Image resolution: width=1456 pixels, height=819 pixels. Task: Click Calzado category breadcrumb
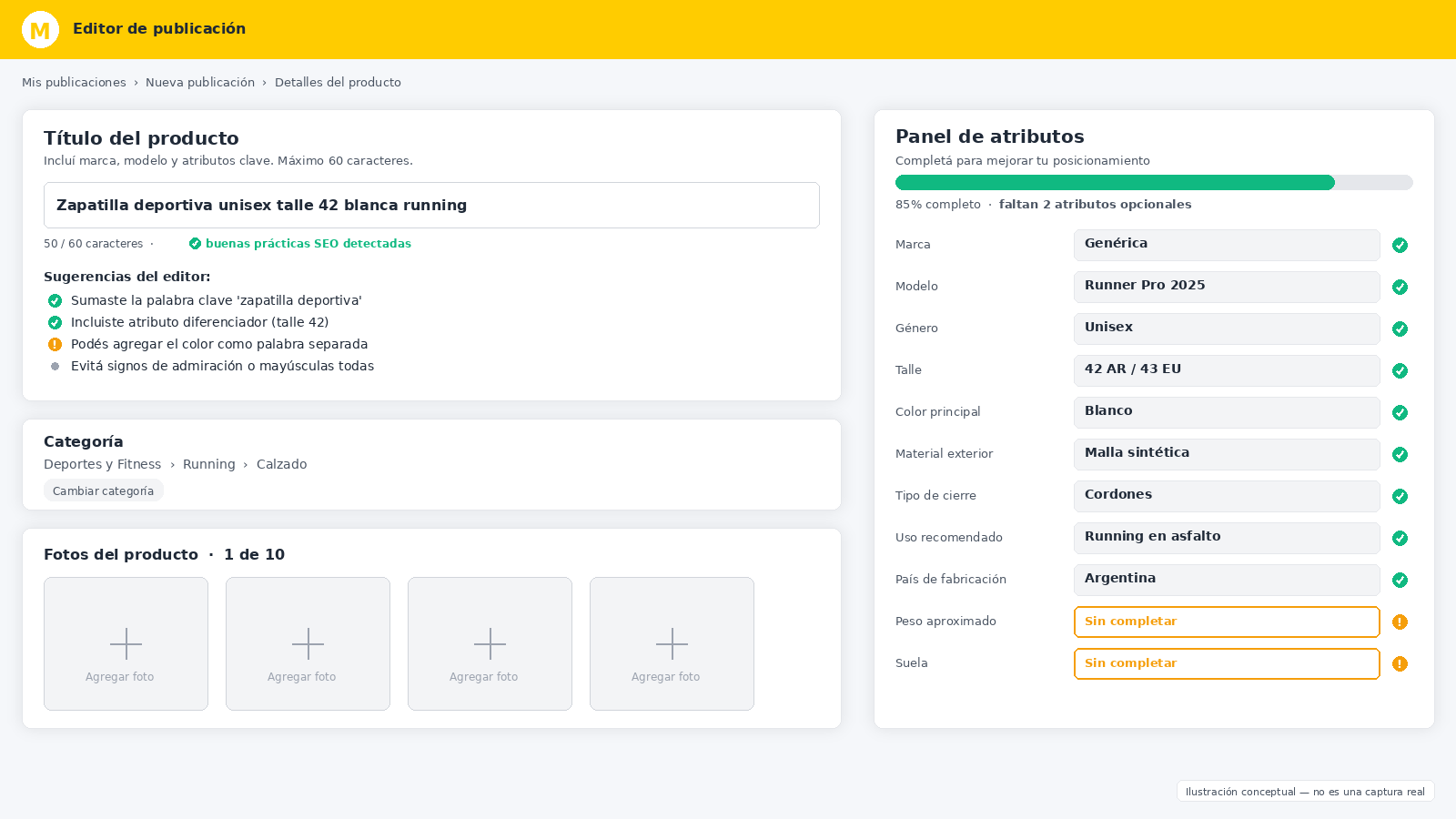[x=281, y=465]
